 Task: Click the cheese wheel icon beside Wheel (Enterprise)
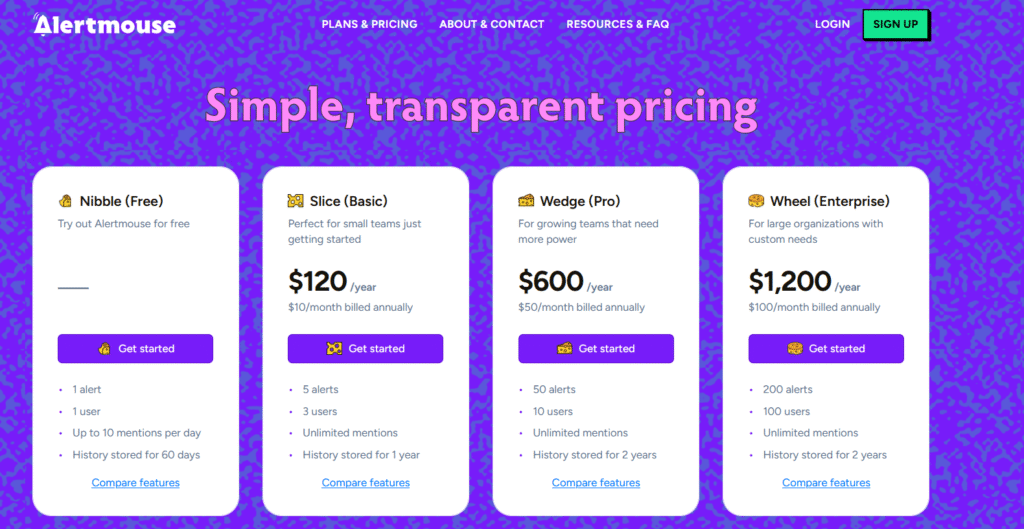[756, 201]
